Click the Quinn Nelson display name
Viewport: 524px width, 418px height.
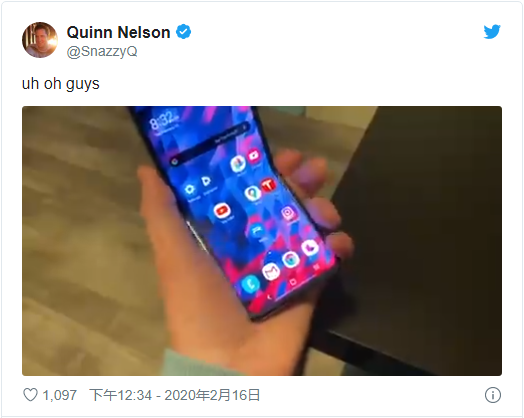[118, 32]
